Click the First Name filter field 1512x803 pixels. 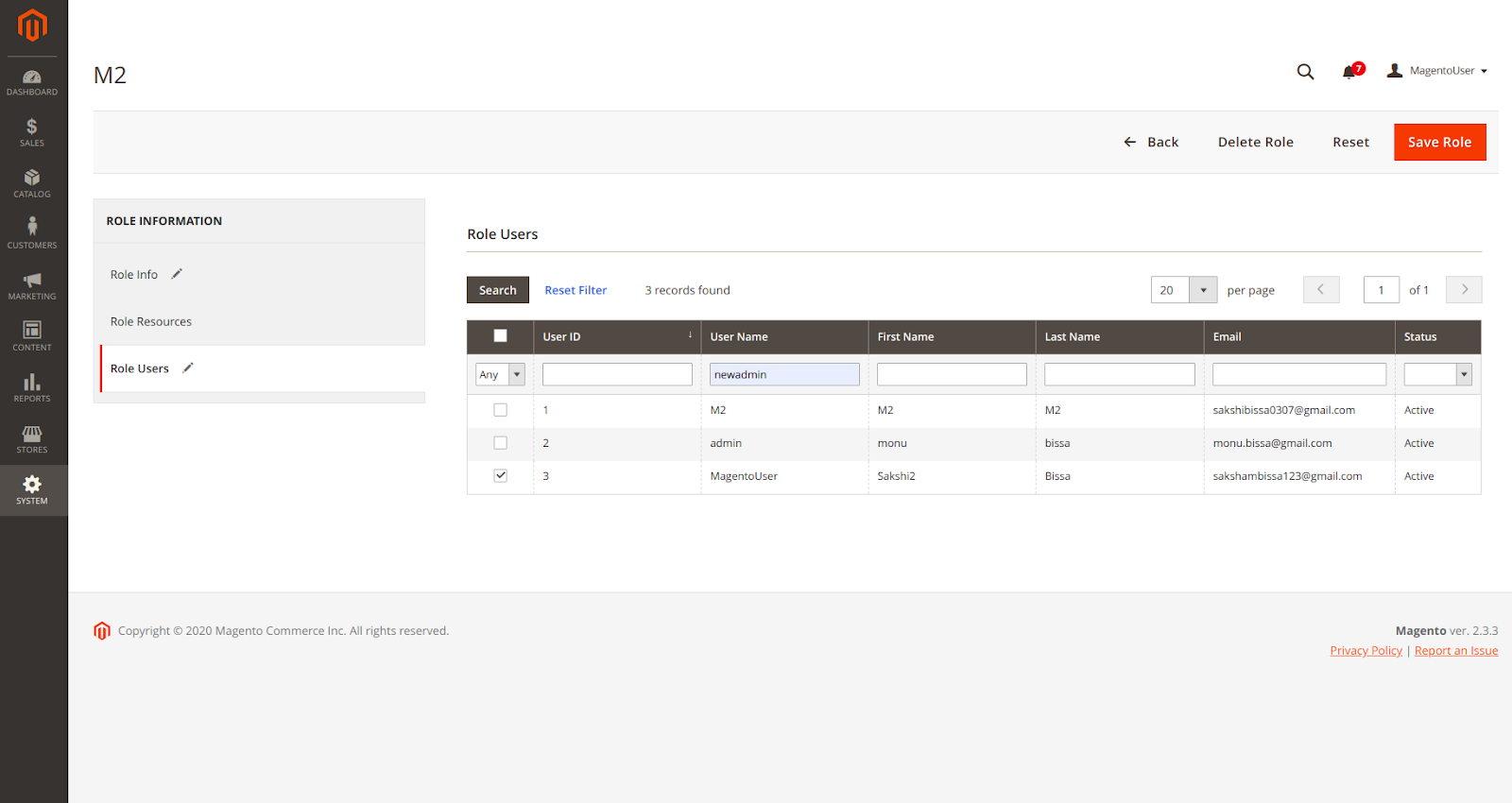[x=952, y=374]
